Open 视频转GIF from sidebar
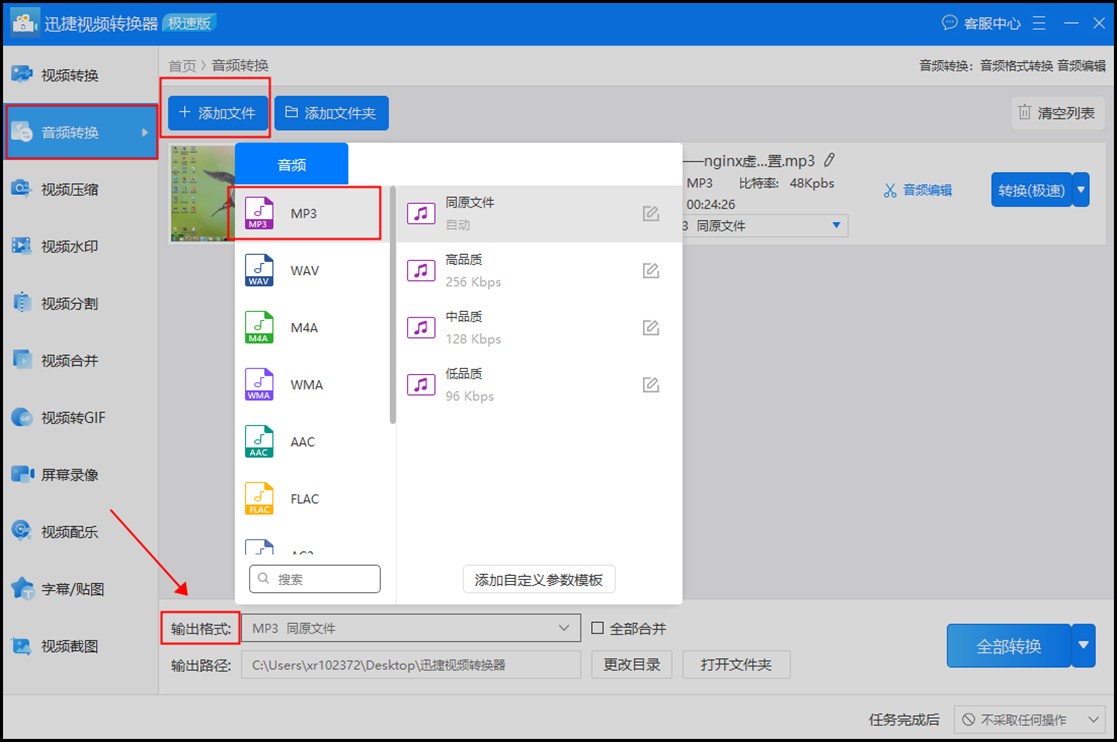The width and height of the screenshot is (1117, 742). (x=72, y=418)
